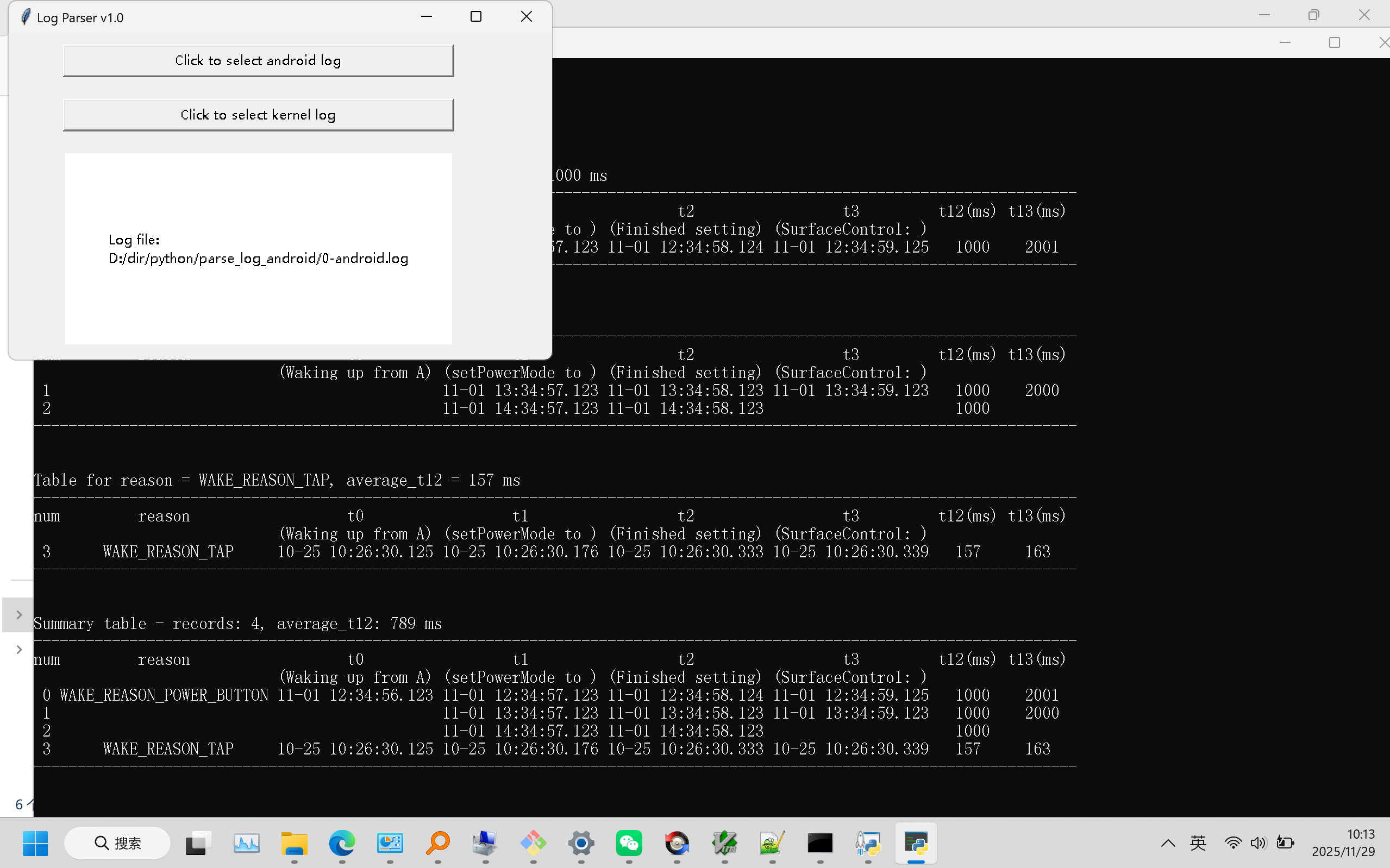Screen dimensions: 1390x868
Task: Click to select kernel log button
Action: (258, 115)
